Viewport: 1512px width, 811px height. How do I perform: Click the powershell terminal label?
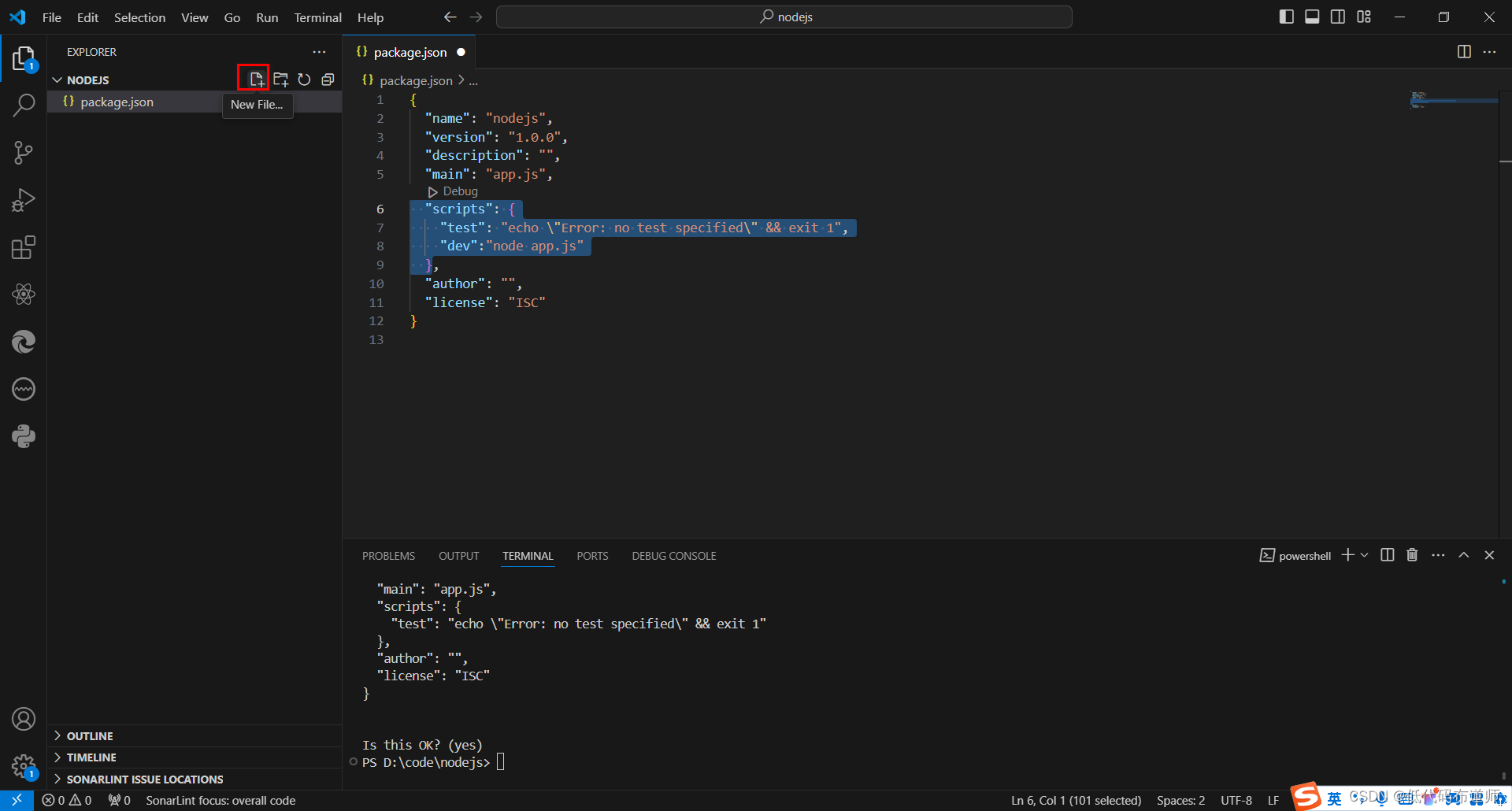tap(1295, 555)
